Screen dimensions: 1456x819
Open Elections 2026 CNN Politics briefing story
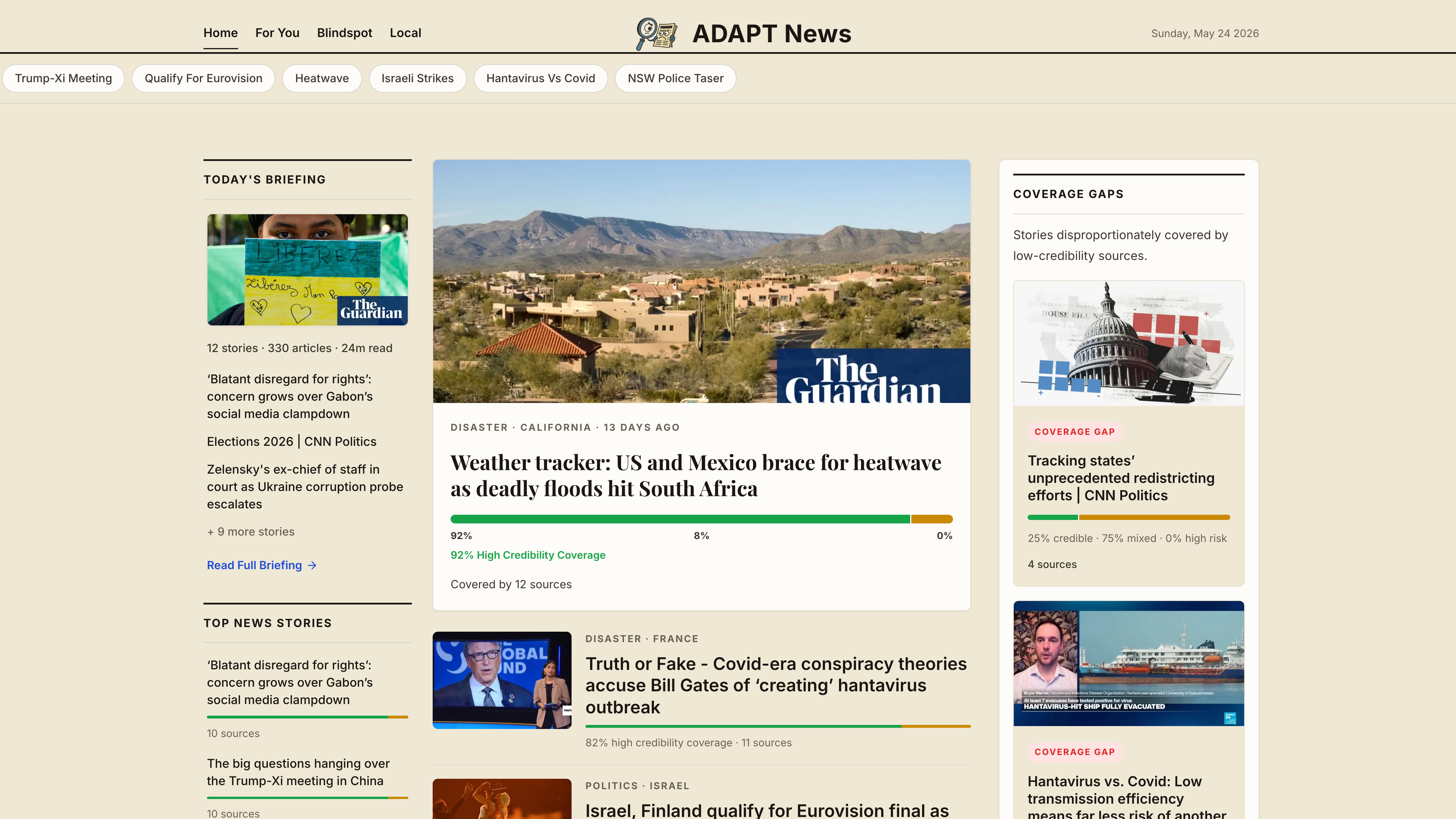click(x=292, y=441)
